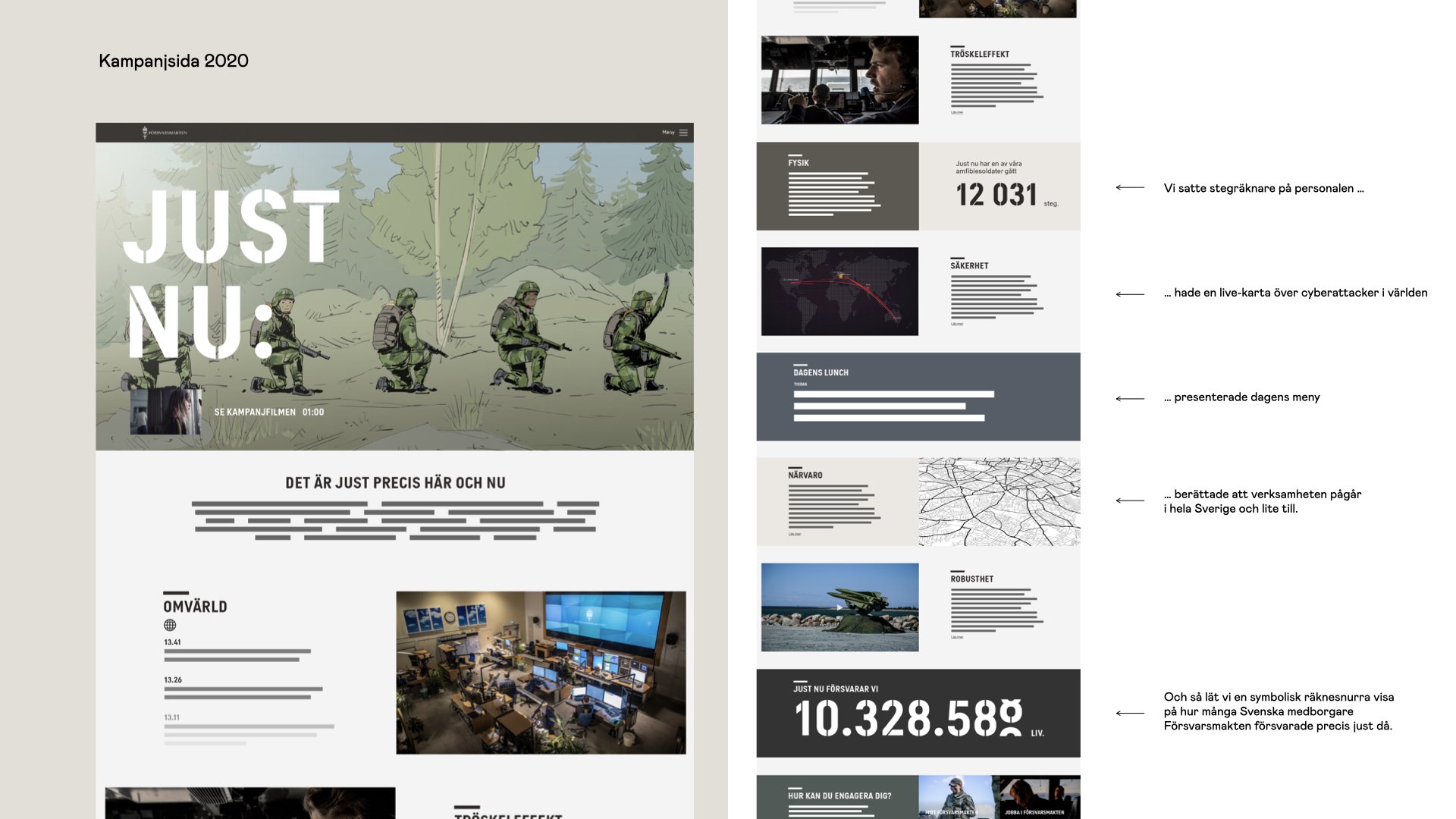Select the 'Kampanjsida 2020' title text

174,61
